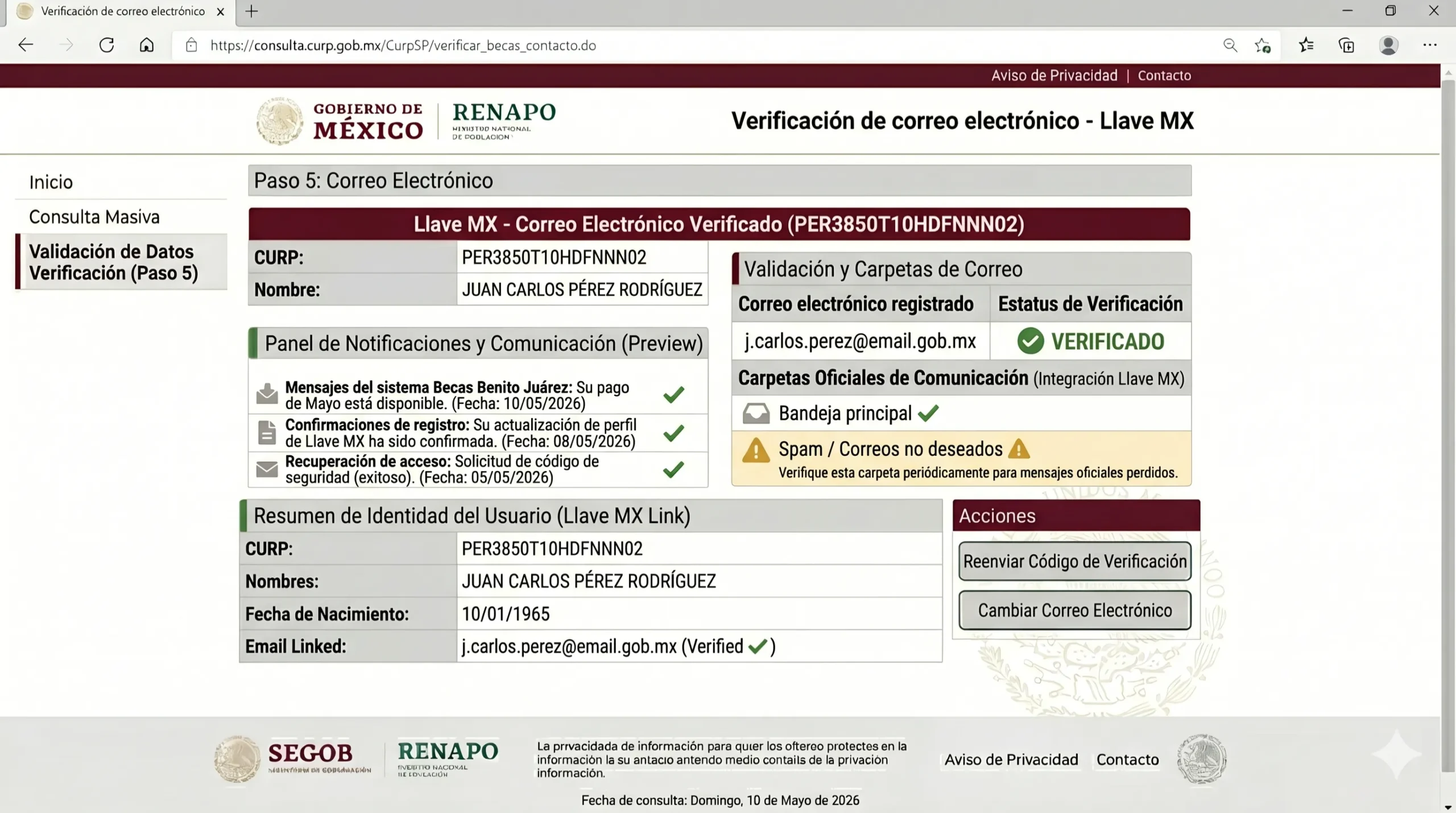Click the Acciones panel header

pos(1076,516)
